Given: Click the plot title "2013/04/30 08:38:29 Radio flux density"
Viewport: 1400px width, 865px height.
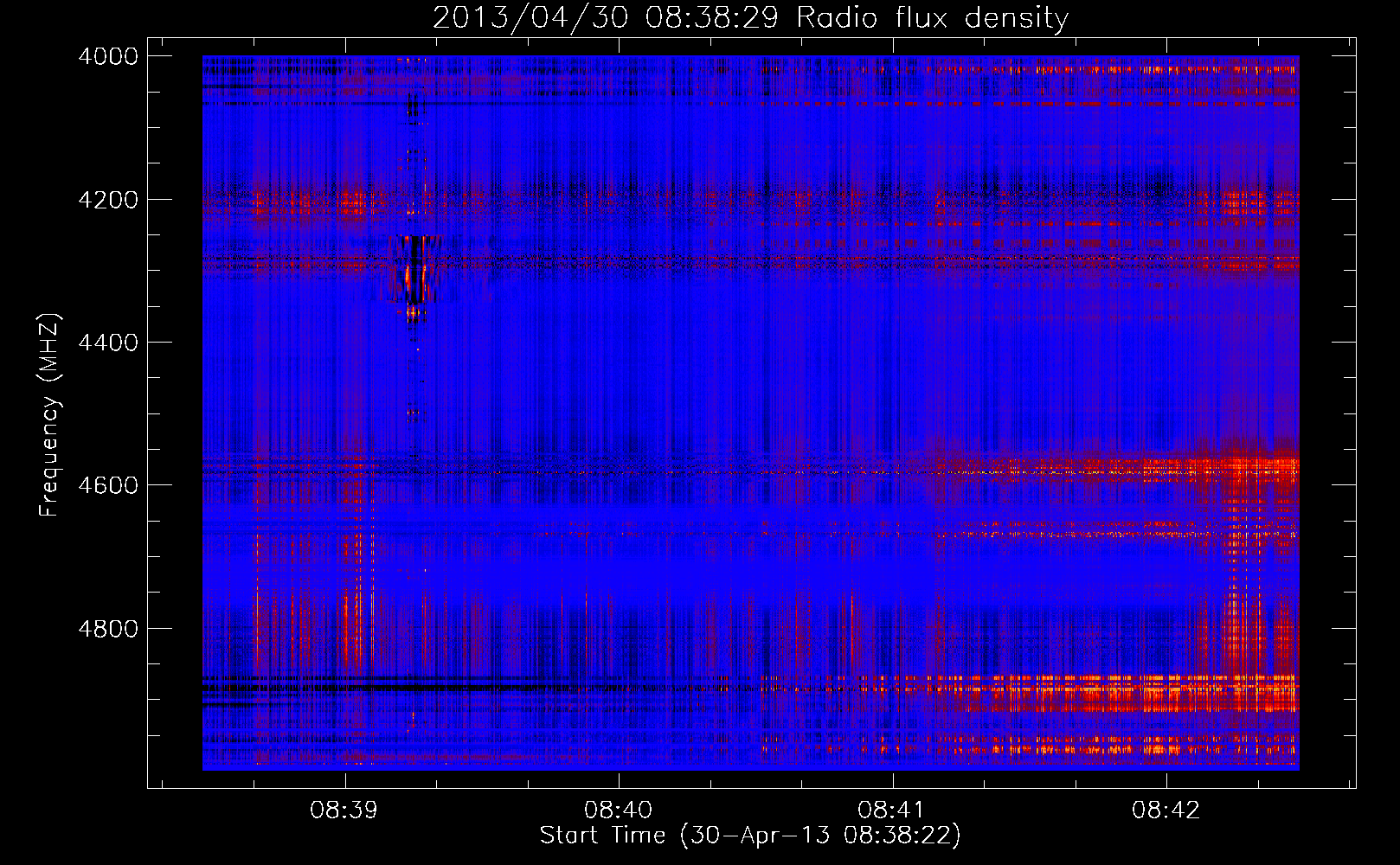Looking at the screenshot, I should coord(750,17).
